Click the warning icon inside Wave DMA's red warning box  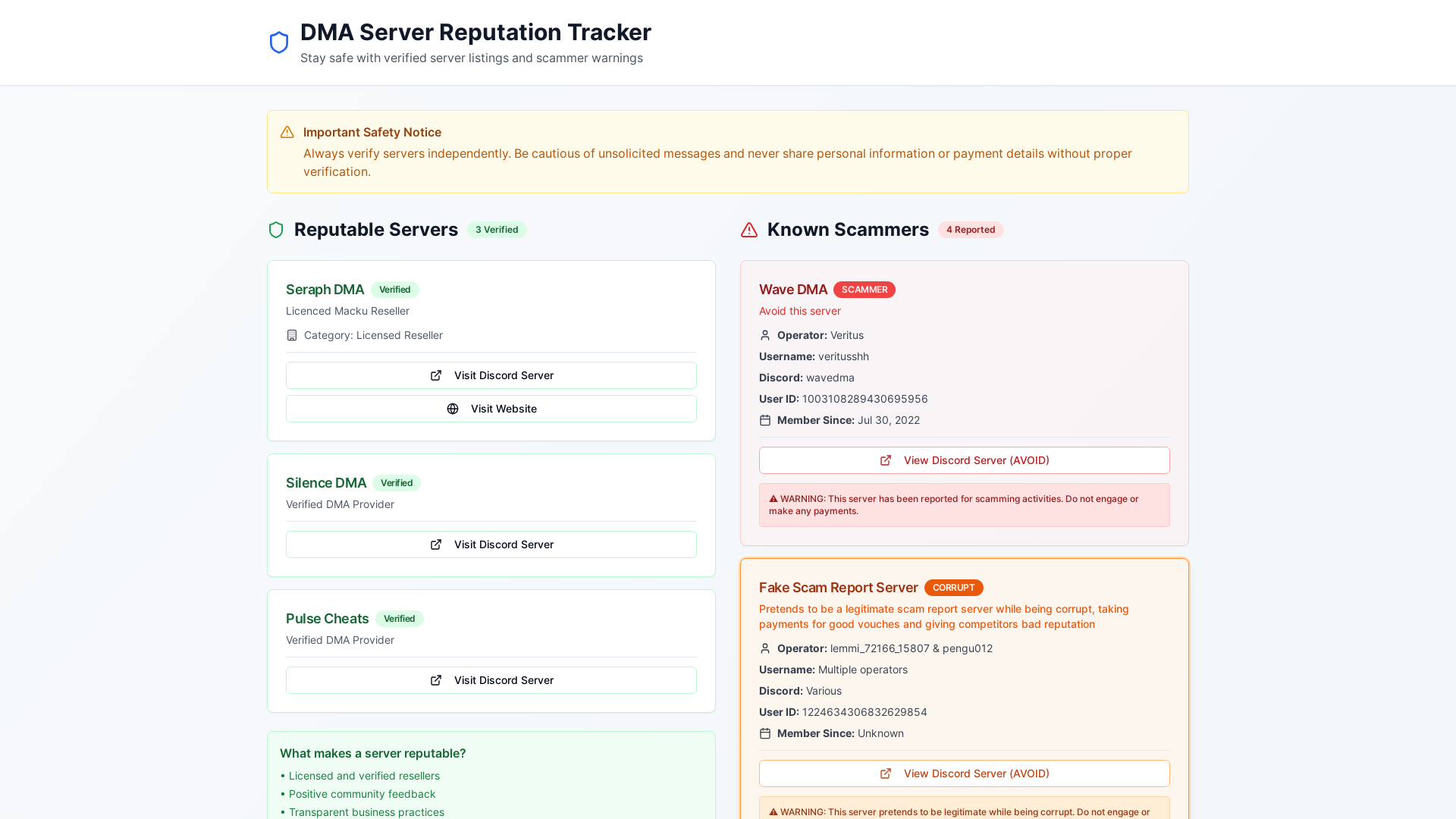click(x=773, y=498)
